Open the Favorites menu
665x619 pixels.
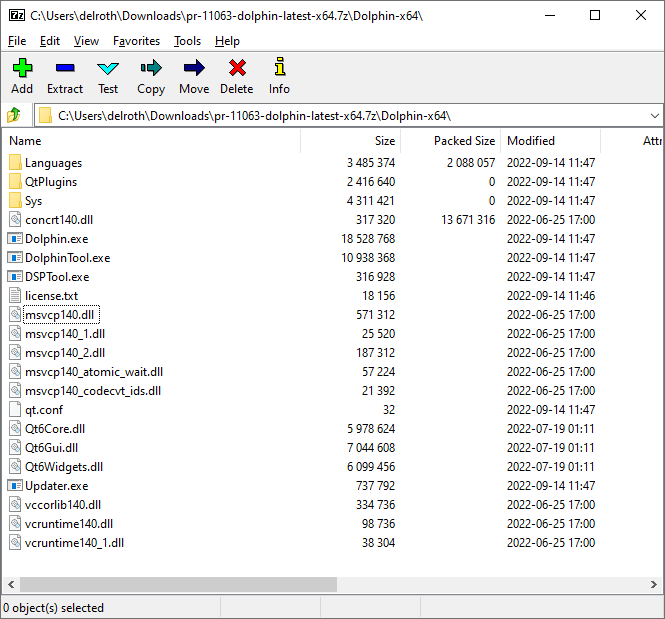pyautogui.click(x=136, y=41)
